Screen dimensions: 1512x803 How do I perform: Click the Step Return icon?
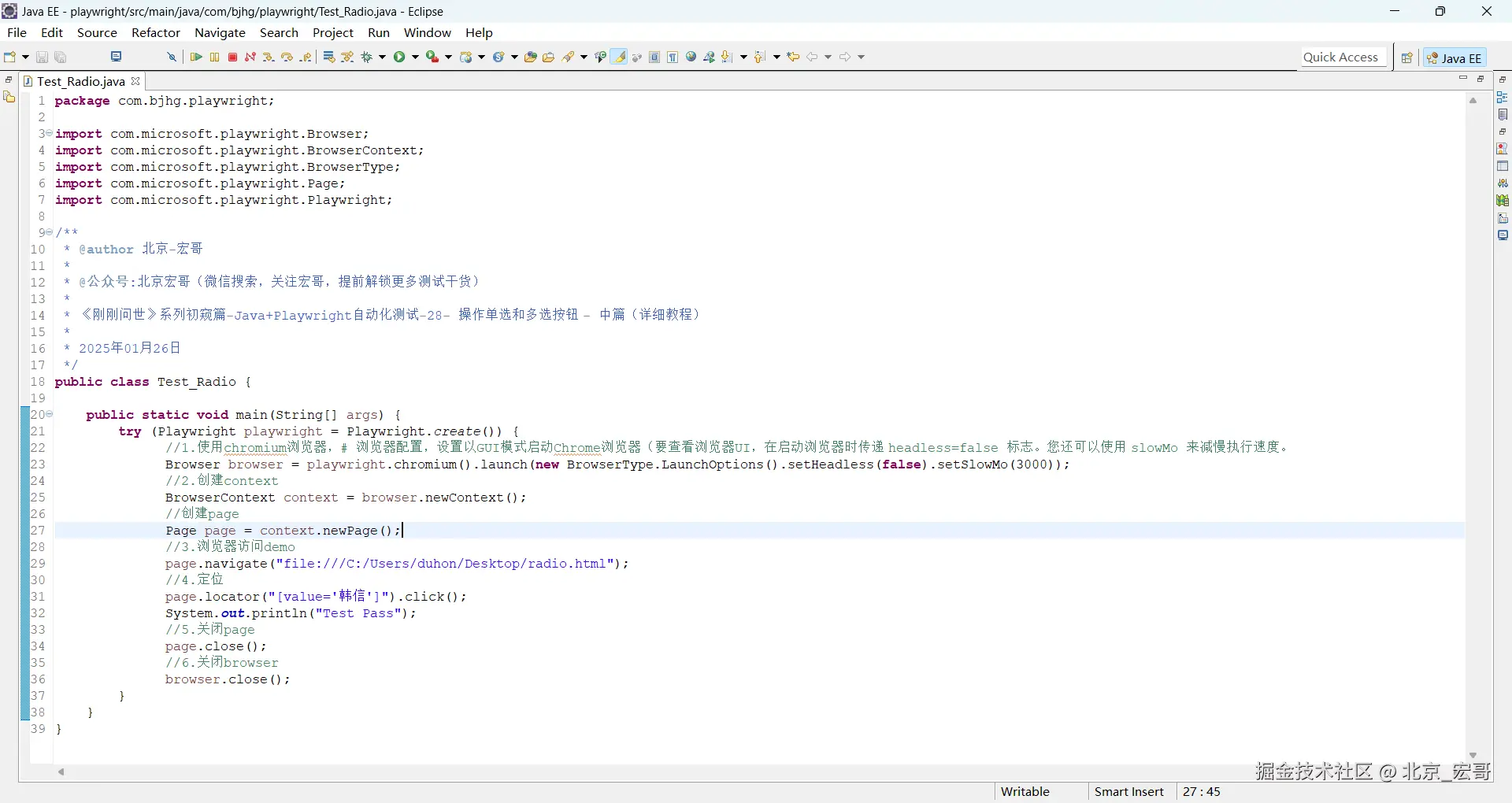tap(306, 57)
